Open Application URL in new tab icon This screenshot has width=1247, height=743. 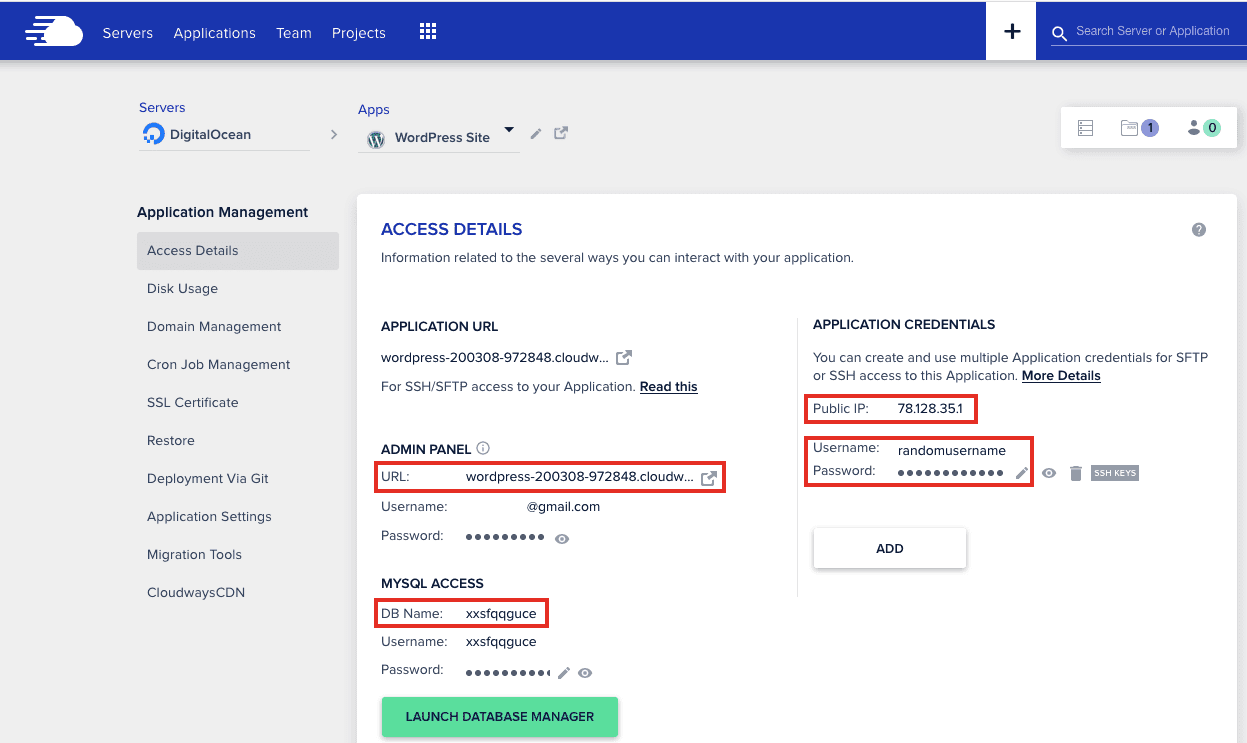[624, 357]
